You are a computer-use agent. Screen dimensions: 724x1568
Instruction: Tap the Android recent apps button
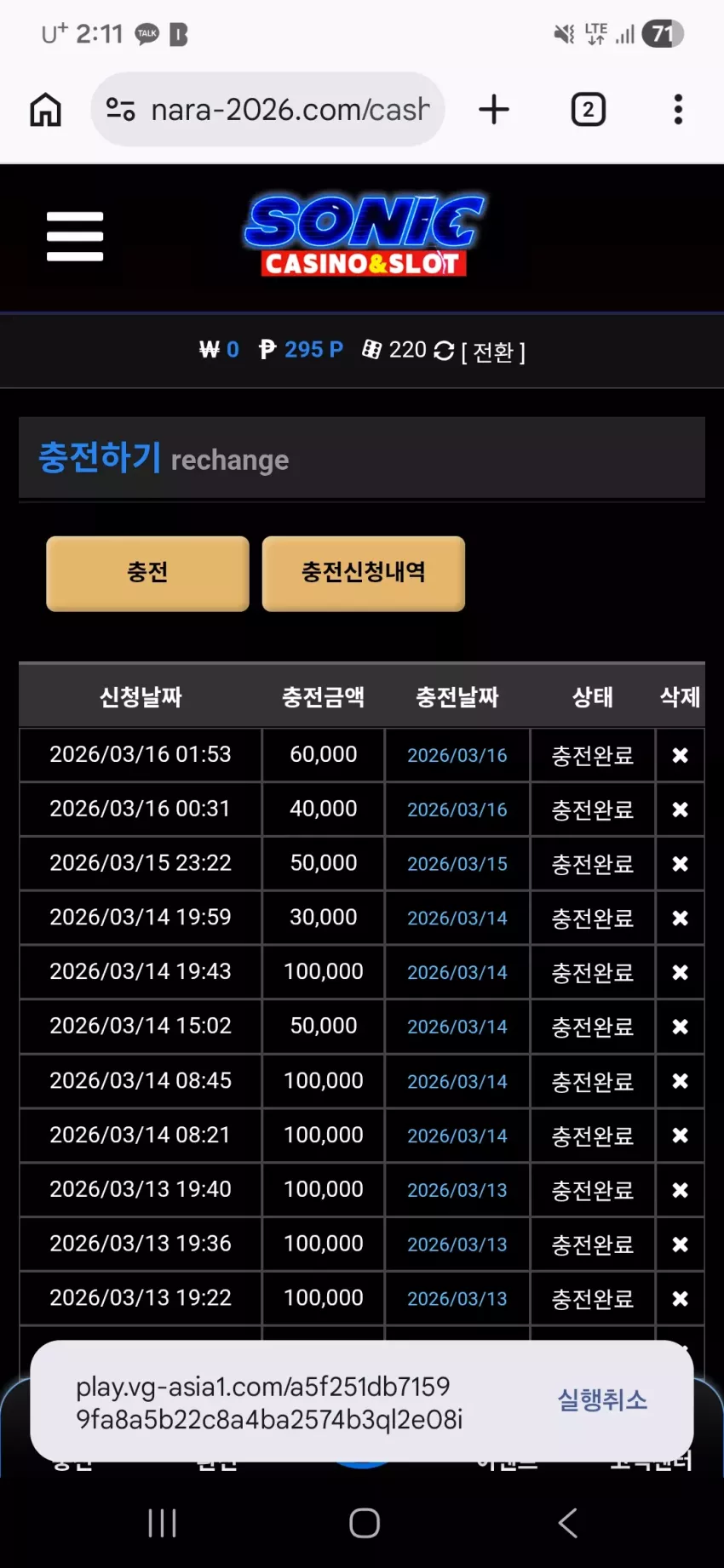[162, 1523]
